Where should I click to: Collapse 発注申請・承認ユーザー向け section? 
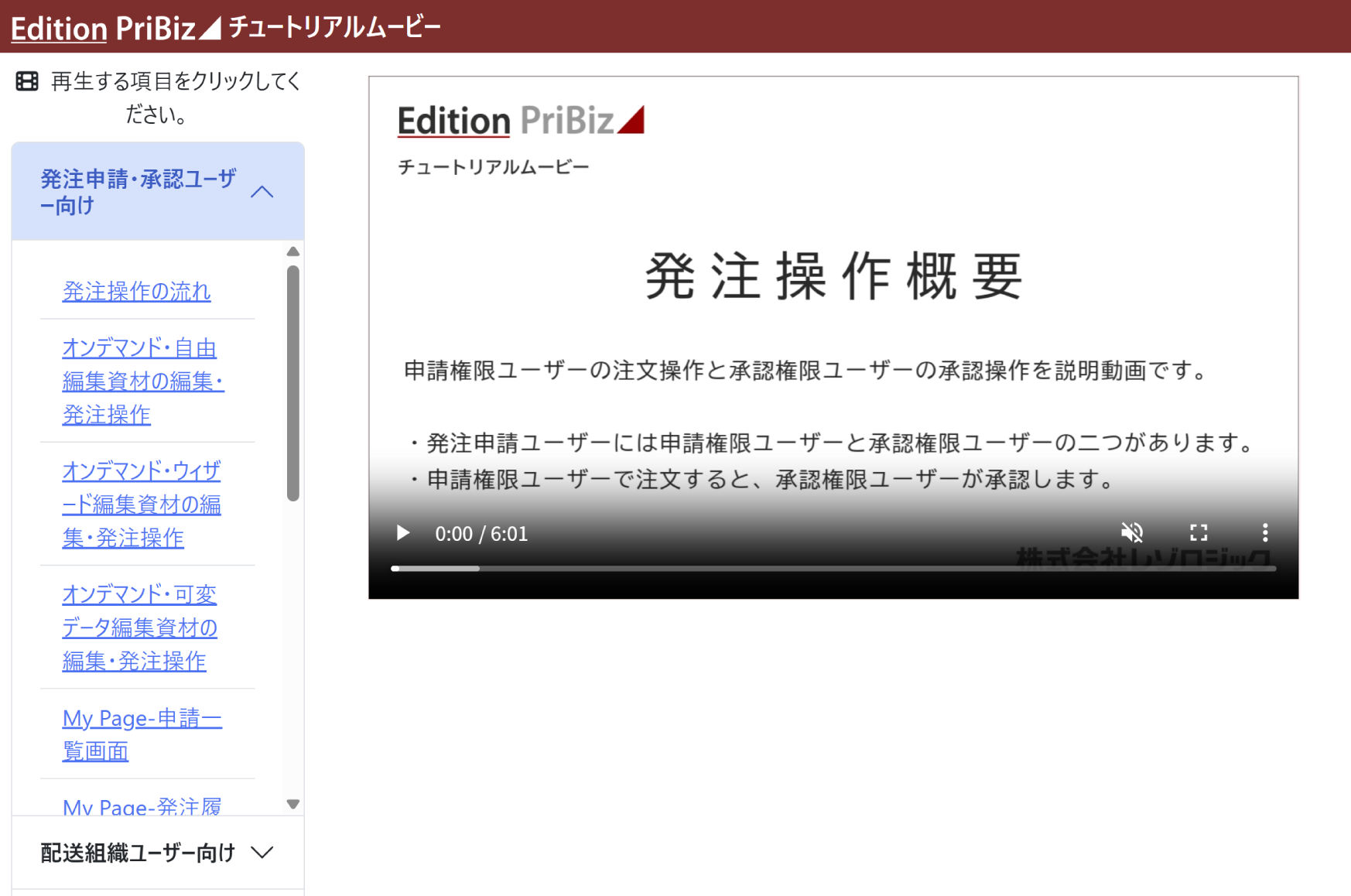pos(158,191)
